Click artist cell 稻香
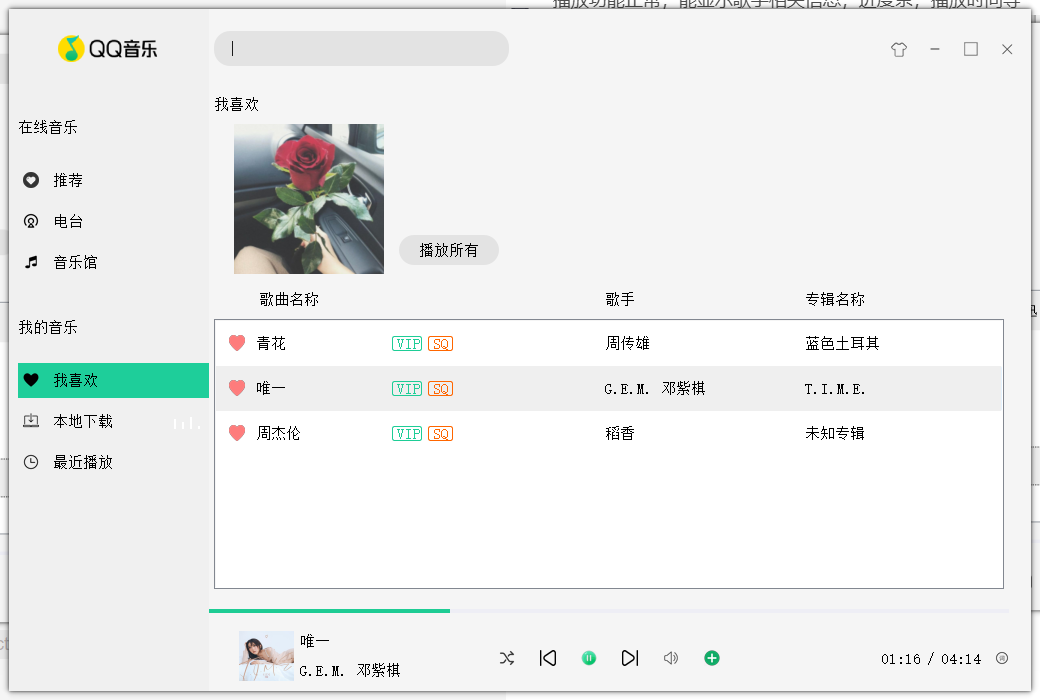Image resolution: width=1040 pixels, height=700 pixels. click(x=620, y=433)
